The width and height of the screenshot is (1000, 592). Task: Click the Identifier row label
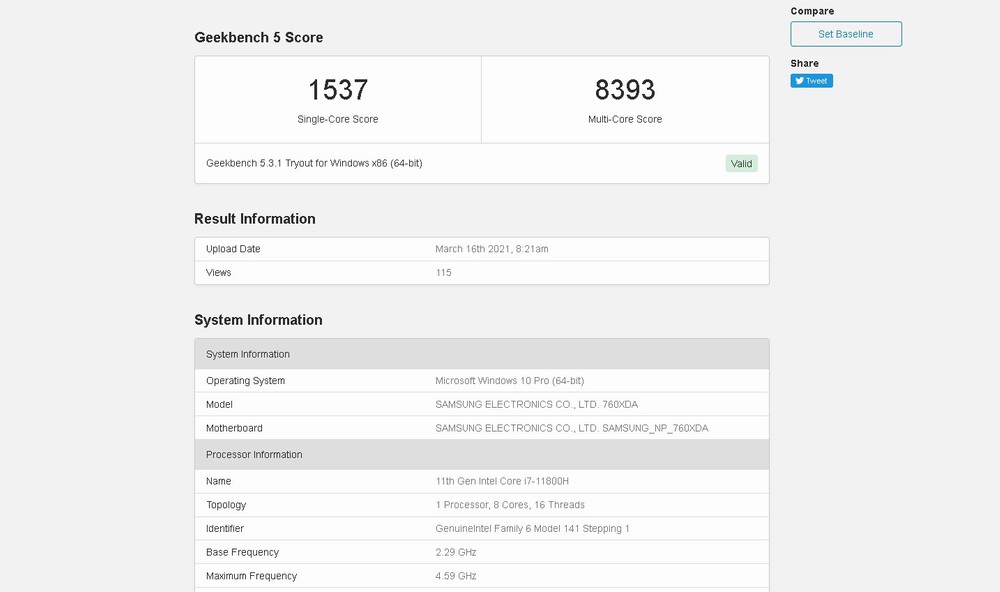(x=224, y=528)
